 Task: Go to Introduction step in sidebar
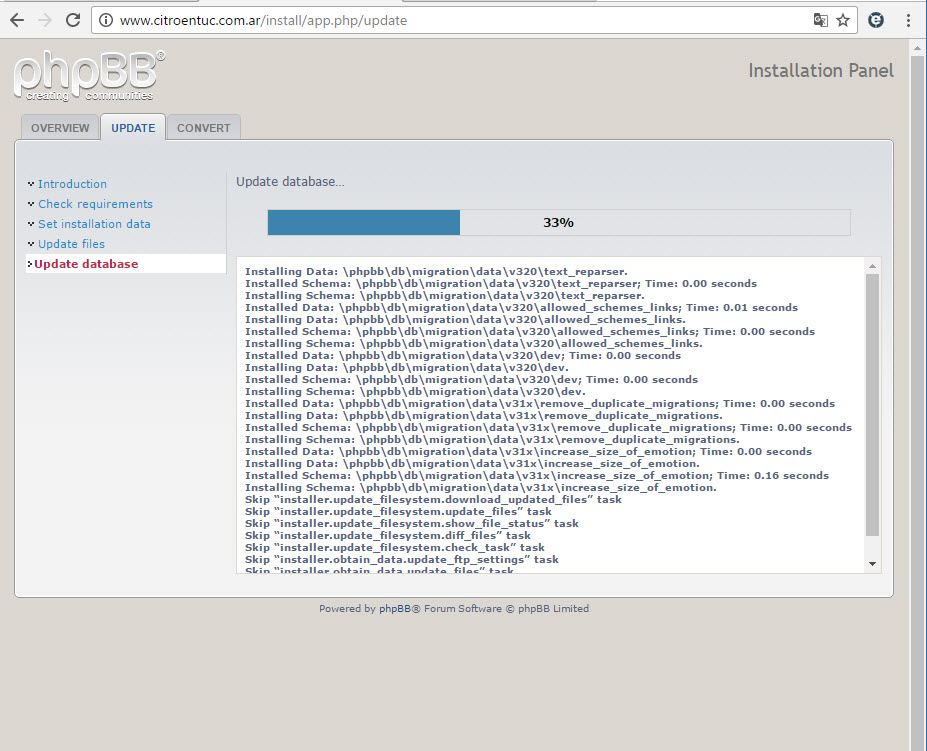coord(72,184)
